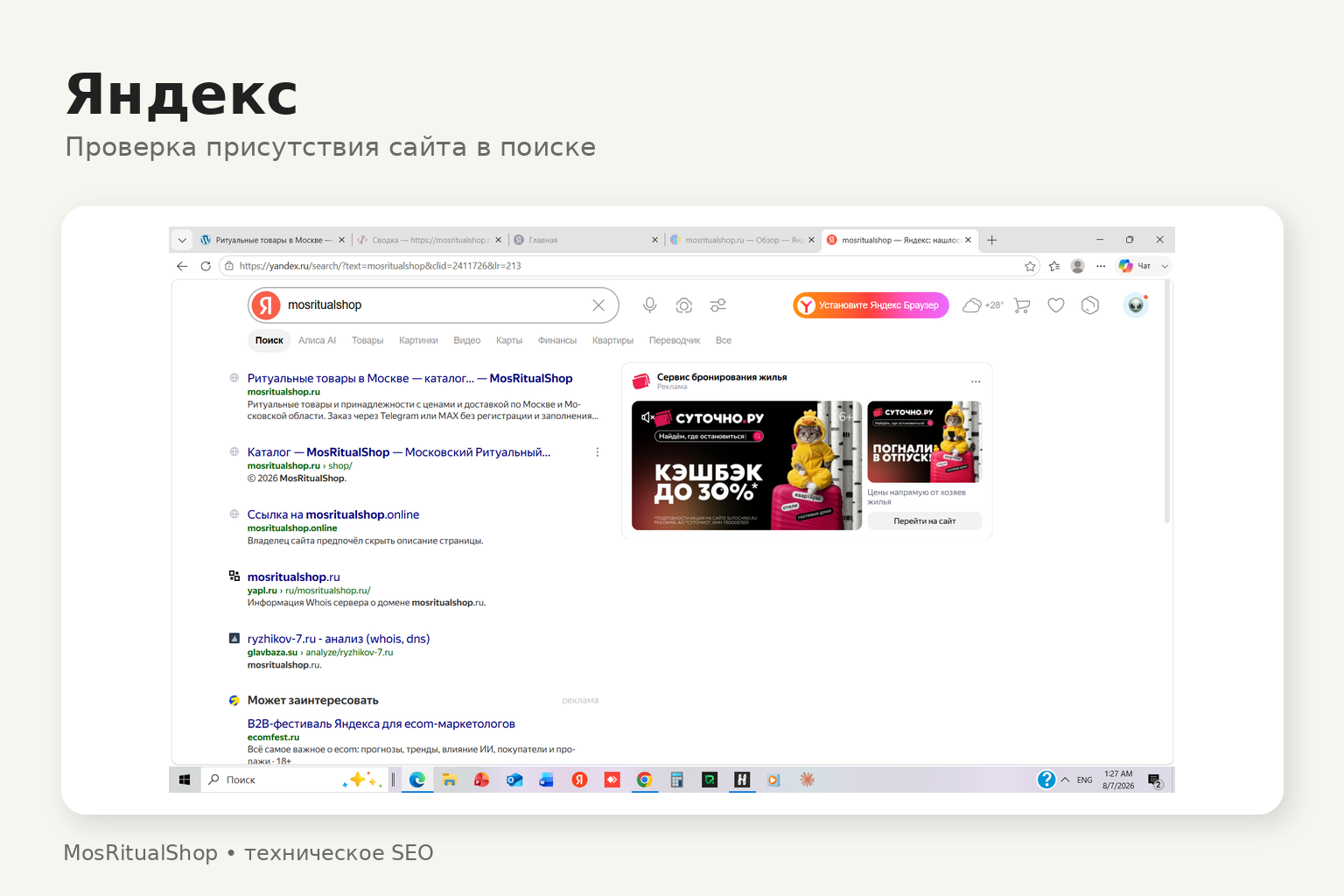The width and height of the screenshot is (1344, 896).
Task: Open the browser three-dot menu
Action: pos(1101,266)
